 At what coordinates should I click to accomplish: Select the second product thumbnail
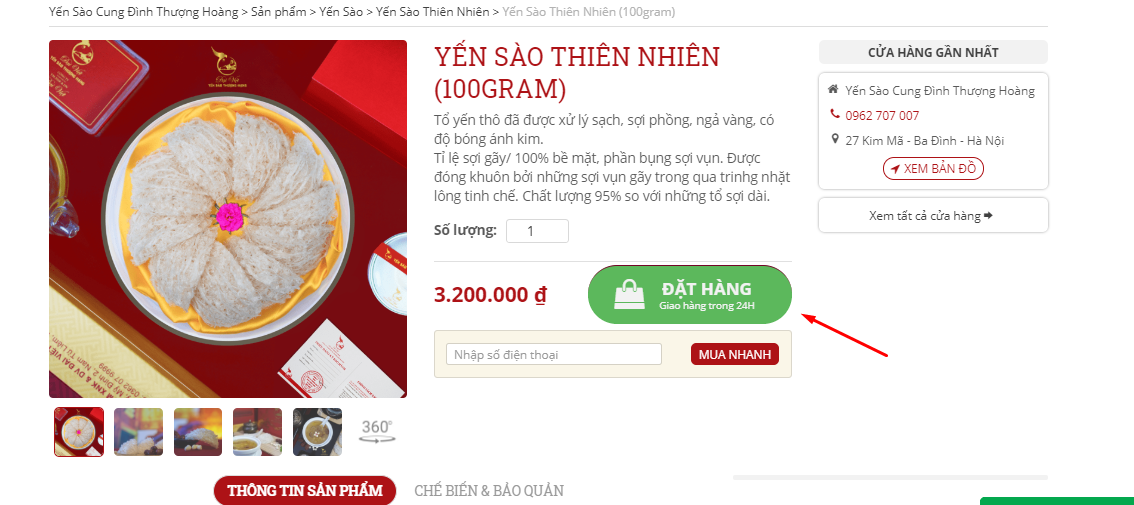coord(138,432)
